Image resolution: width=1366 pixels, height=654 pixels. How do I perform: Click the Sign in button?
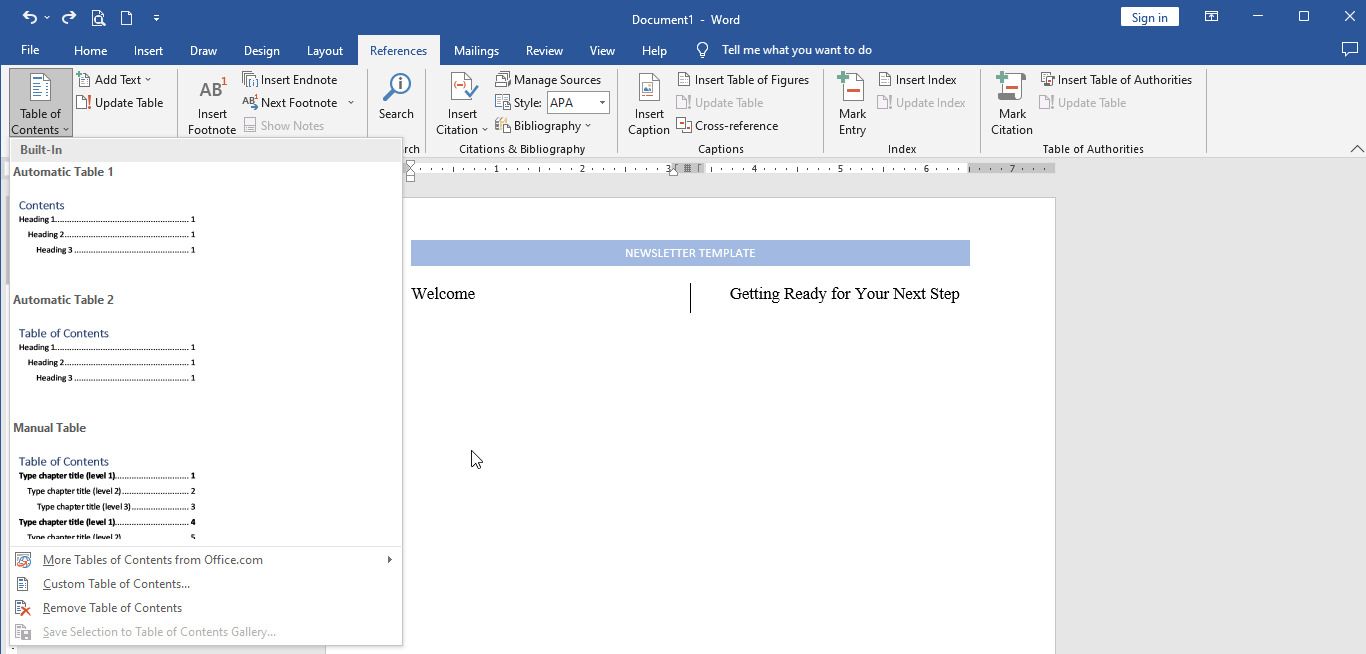[1150, 17]
